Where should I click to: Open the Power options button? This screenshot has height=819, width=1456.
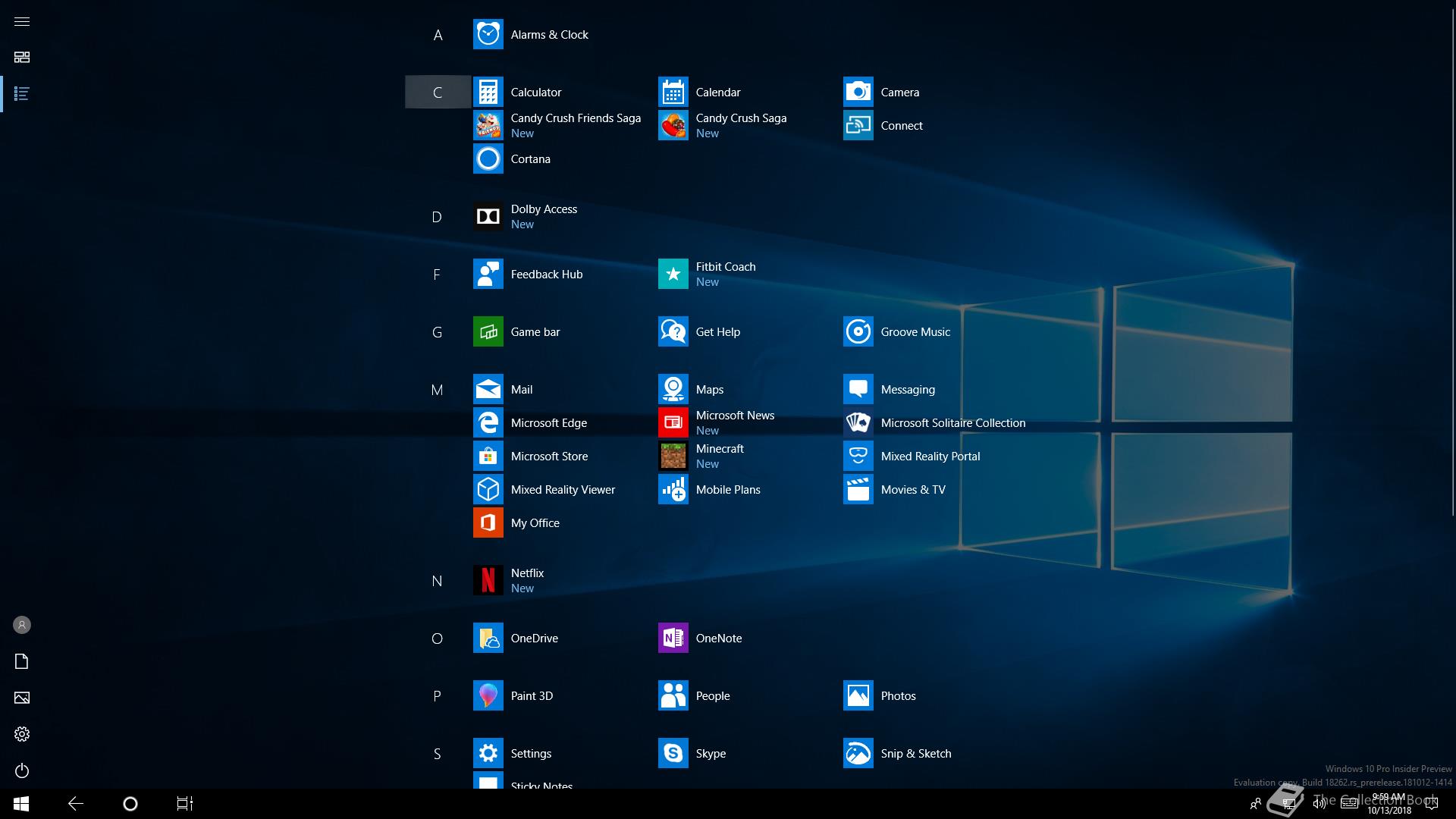[x=22, y=770]
